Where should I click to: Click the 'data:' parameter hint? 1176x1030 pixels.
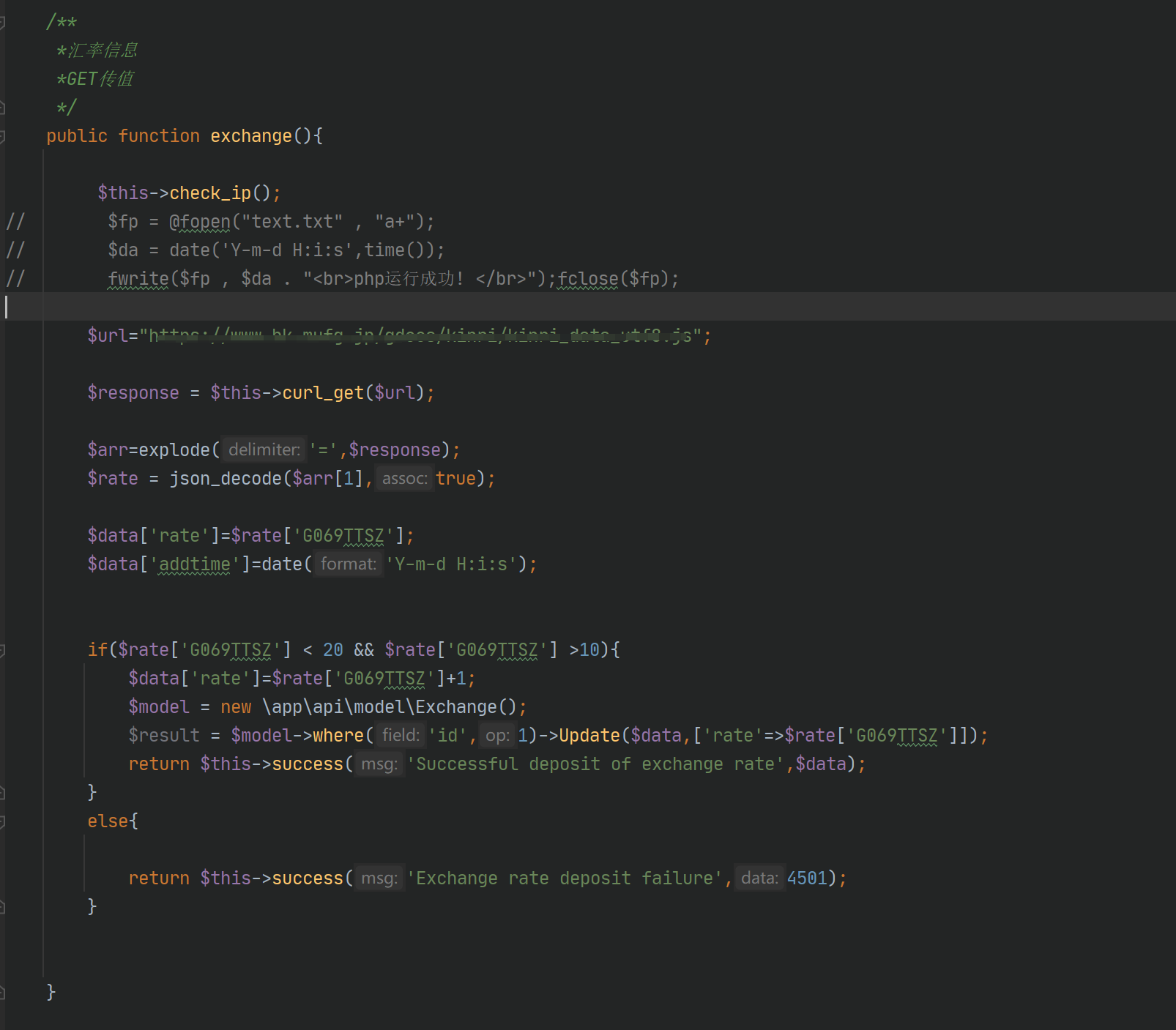759,878
